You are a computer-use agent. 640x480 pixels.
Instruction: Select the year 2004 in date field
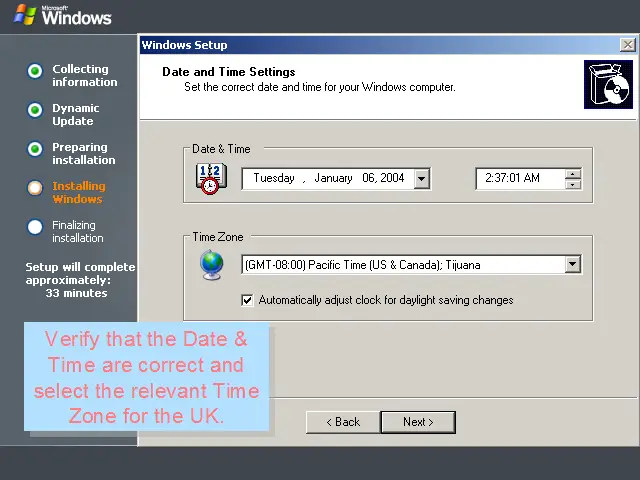(392, 178)
